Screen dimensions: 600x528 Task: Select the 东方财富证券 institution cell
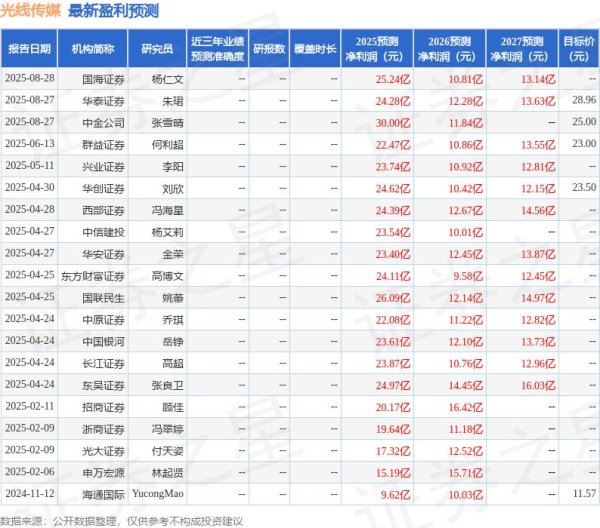(x=93, y=276)
